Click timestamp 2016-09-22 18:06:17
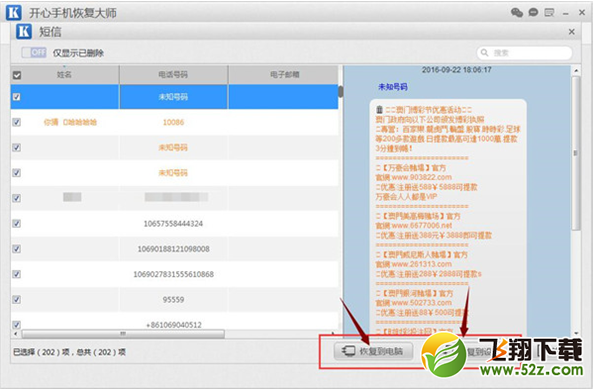 pos(456,70)
